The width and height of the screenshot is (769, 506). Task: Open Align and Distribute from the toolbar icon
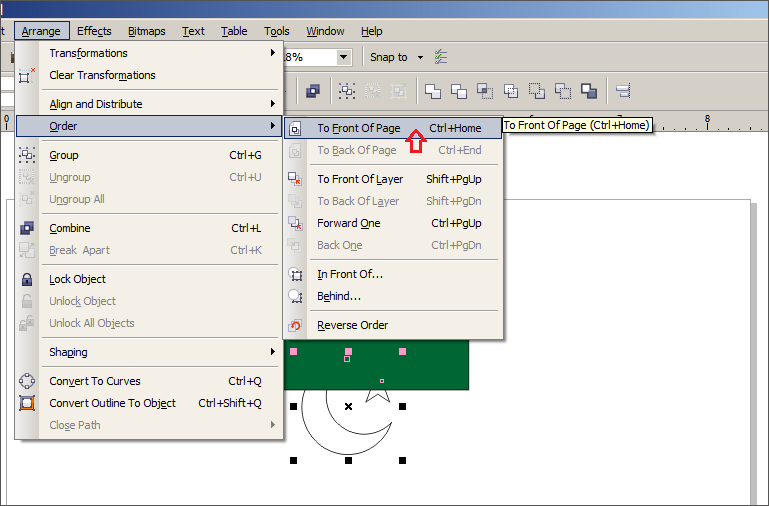click(x=622, y=91)
